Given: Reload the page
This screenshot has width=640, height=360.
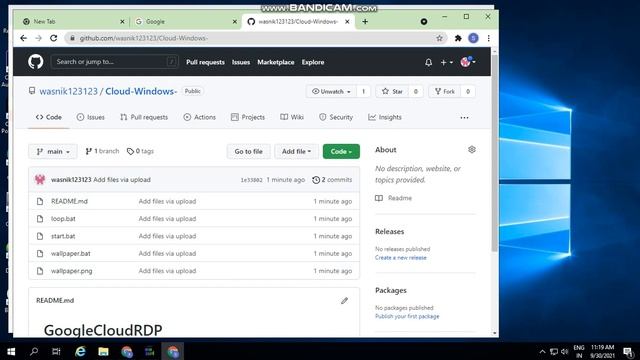Looking at the screenshot, I should (x=53, y=38).
